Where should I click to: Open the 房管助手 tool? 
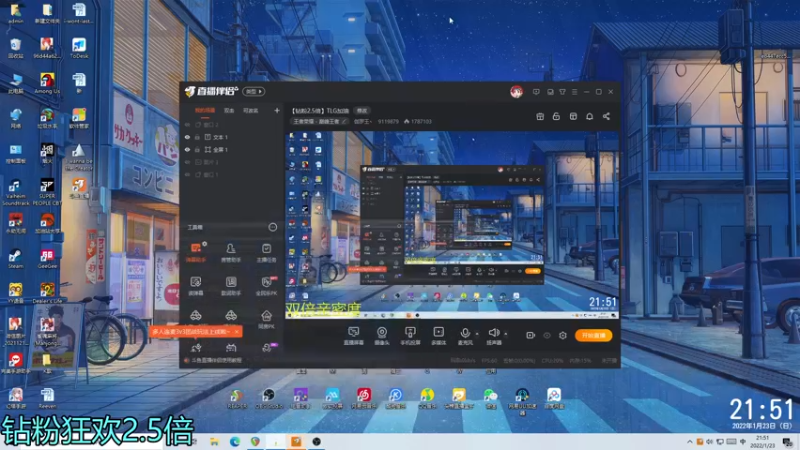pos(231,252)
